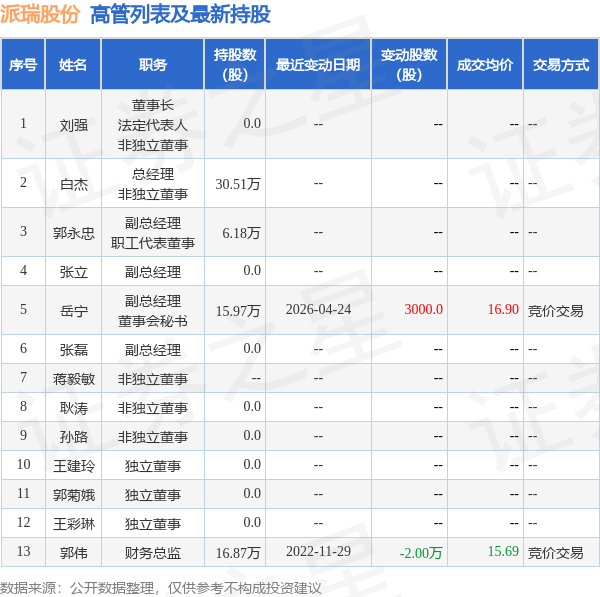The width and height of the screenshot is (600, 597).
Task: Click the name 孙路
Action: (73, 437)
